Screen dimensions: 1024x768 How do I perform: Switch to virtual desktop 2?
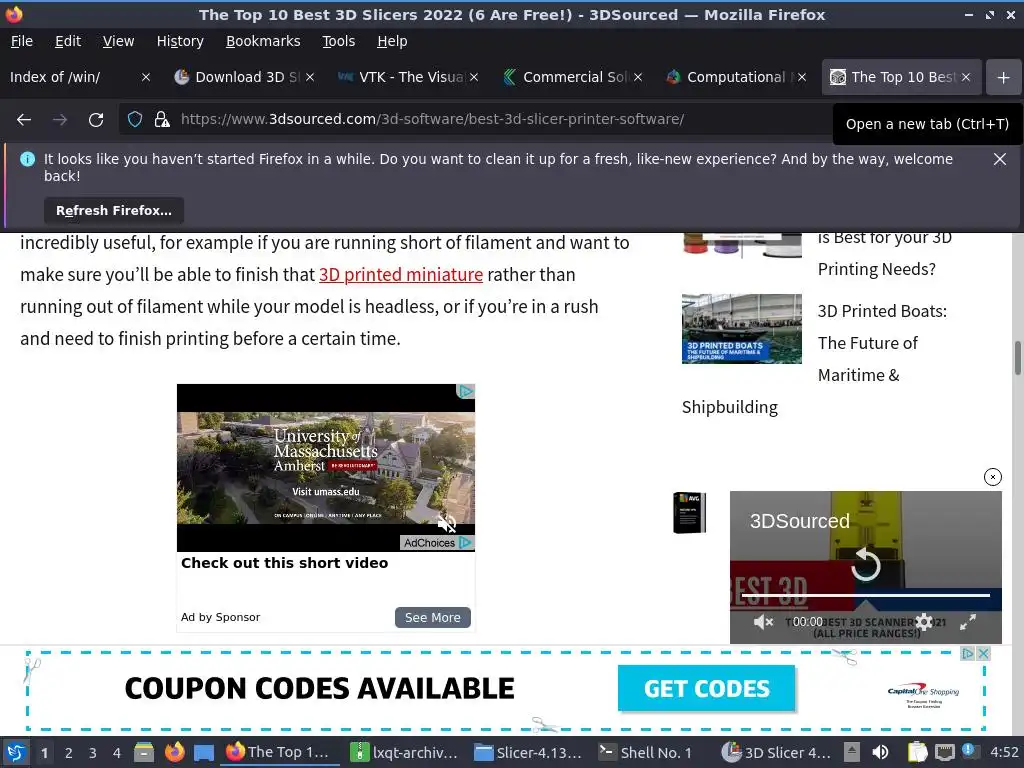tap(68, 753)
